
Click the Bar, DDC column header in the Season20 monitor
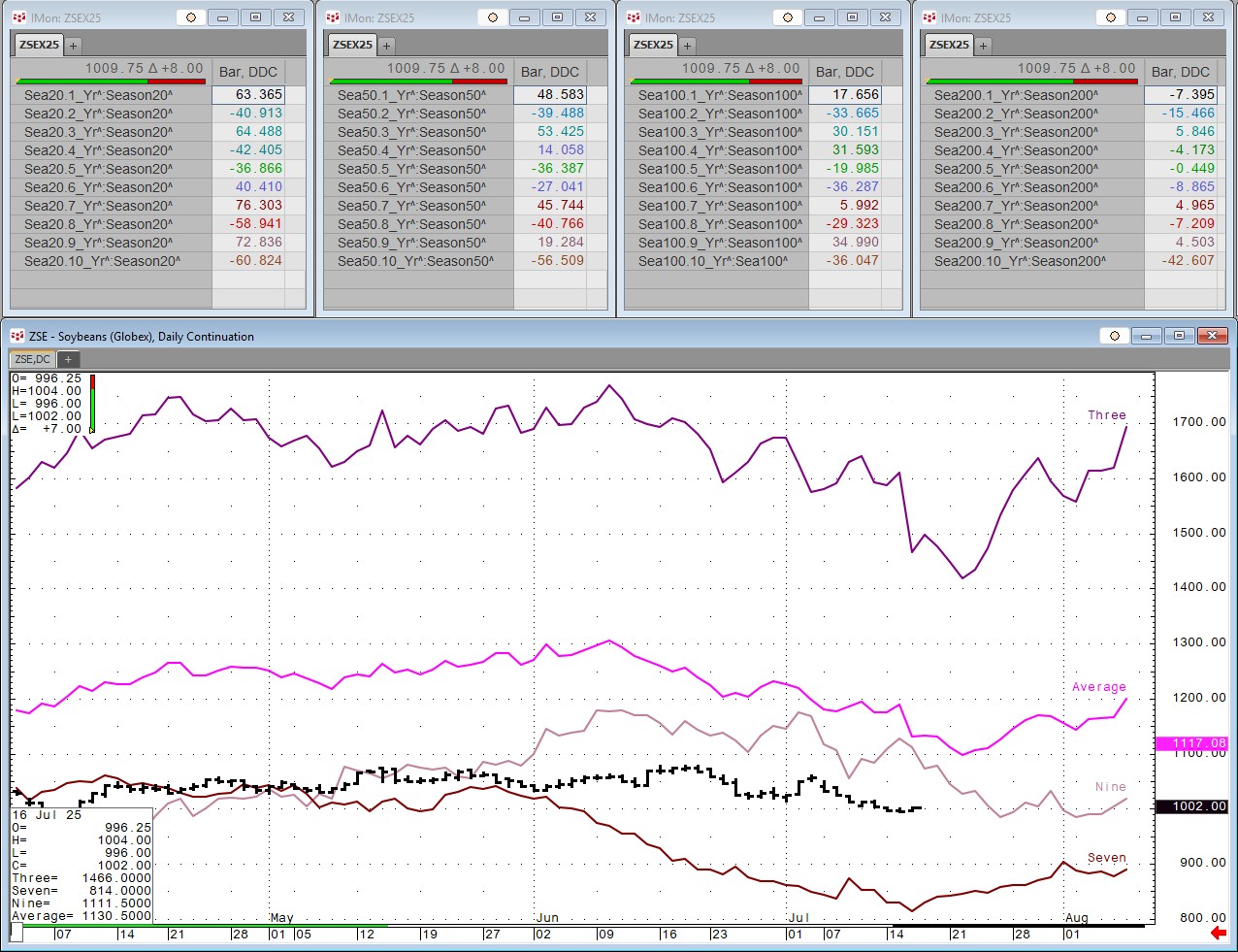click(x=247, y=72)
